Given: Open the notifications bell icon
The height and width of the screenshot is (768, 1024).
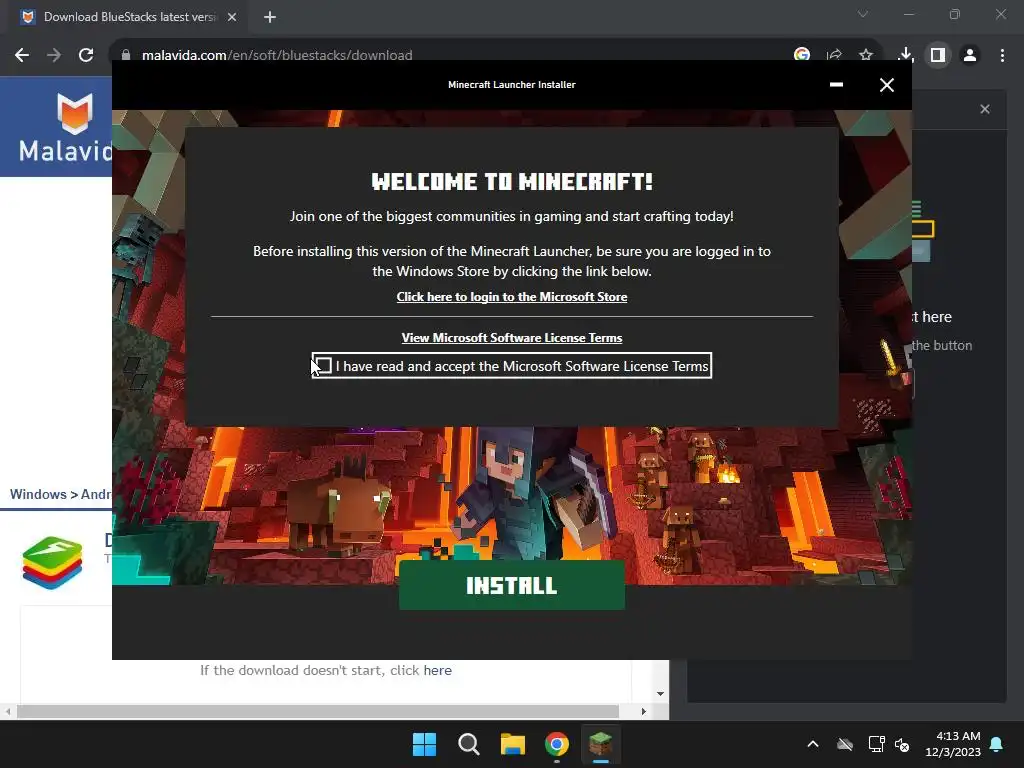Looking at the screenshot, I should tap(997, 744).
